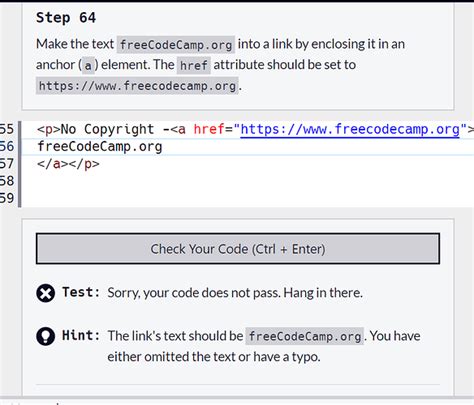Click the 'Sorry, your code does not pass' message

coord(235,293)
